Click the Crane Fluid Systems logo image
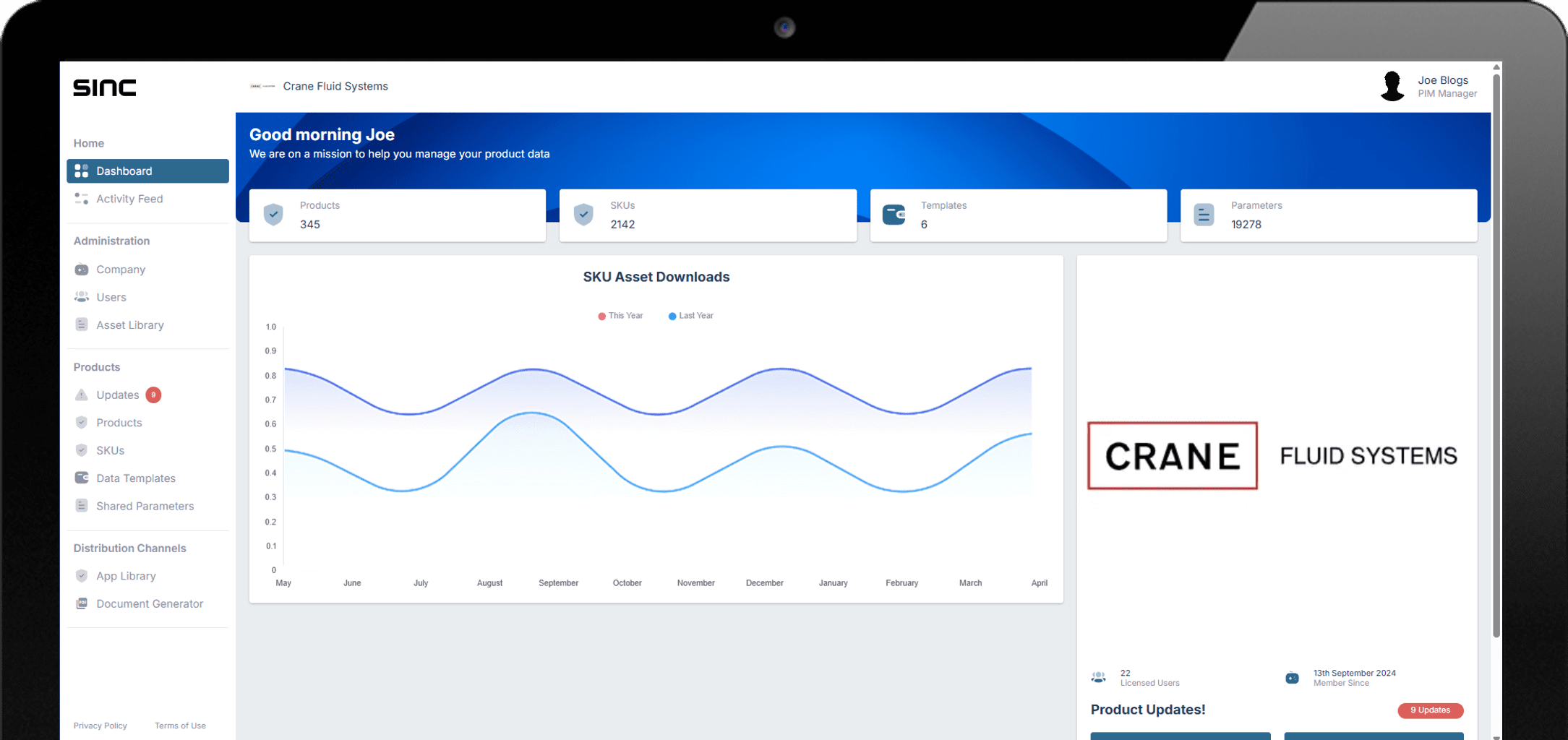 click(1272, 456)
